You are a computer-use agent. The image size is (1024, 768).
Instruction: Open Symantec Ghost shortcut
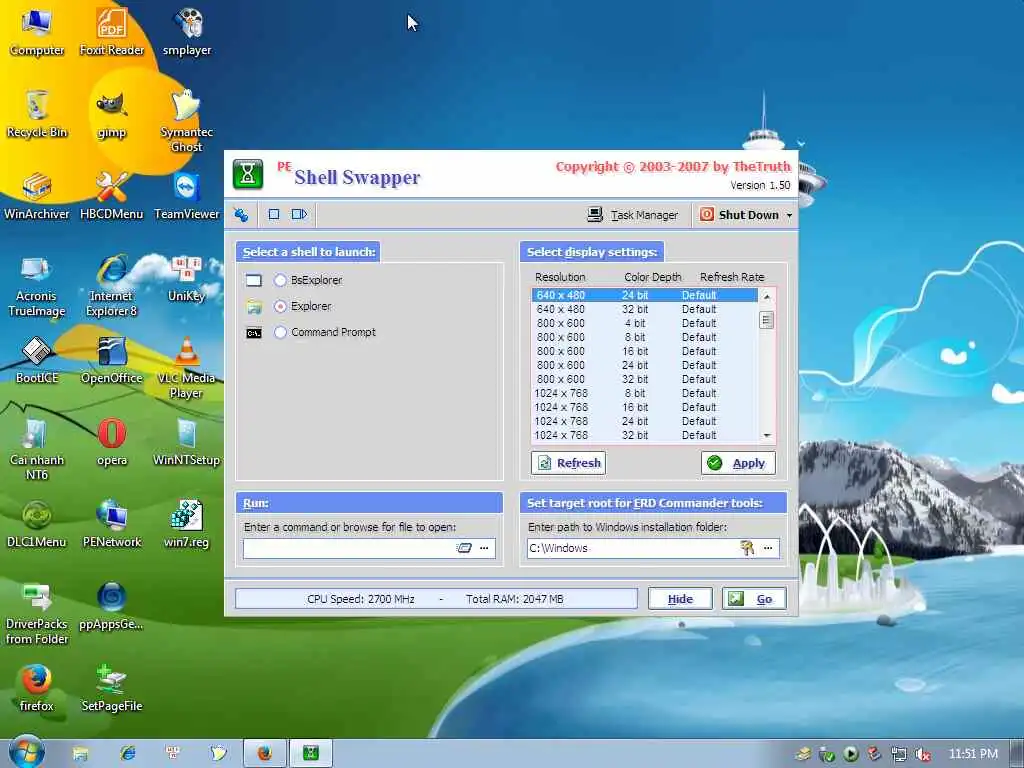pyautogui.click(x=187, y=121)
